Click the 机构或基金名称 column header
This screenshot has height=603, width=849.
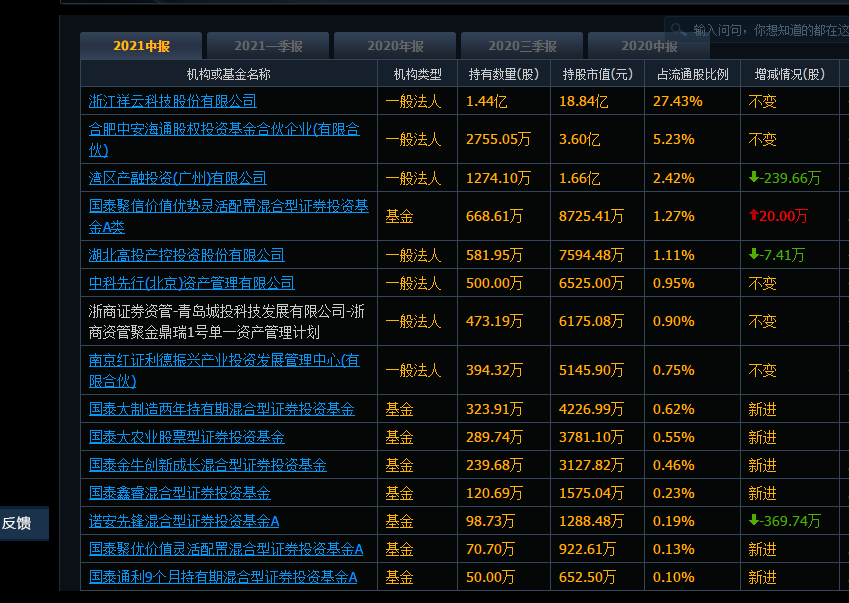pyautogui.click(x=228, y=74)
